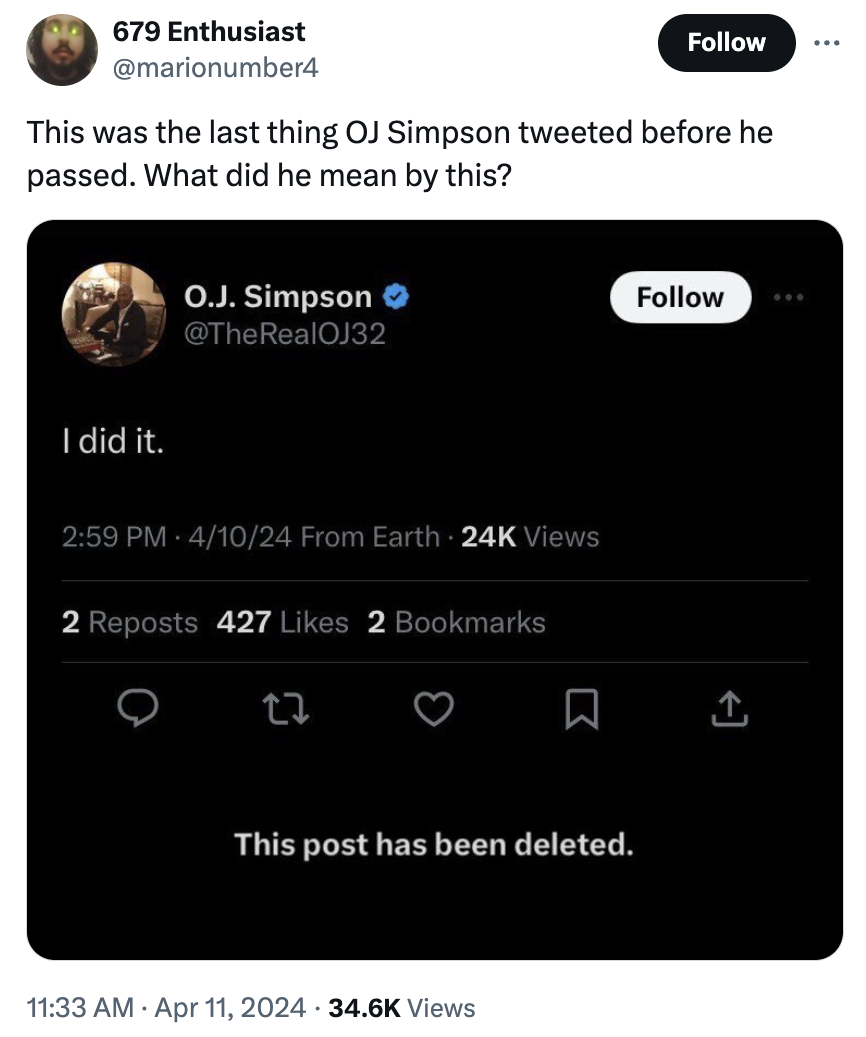This screenshot has height=1037, width=866.
Task: Click the blue verified badge next to O.J. Simpson
Action: (x=396, y=296)
